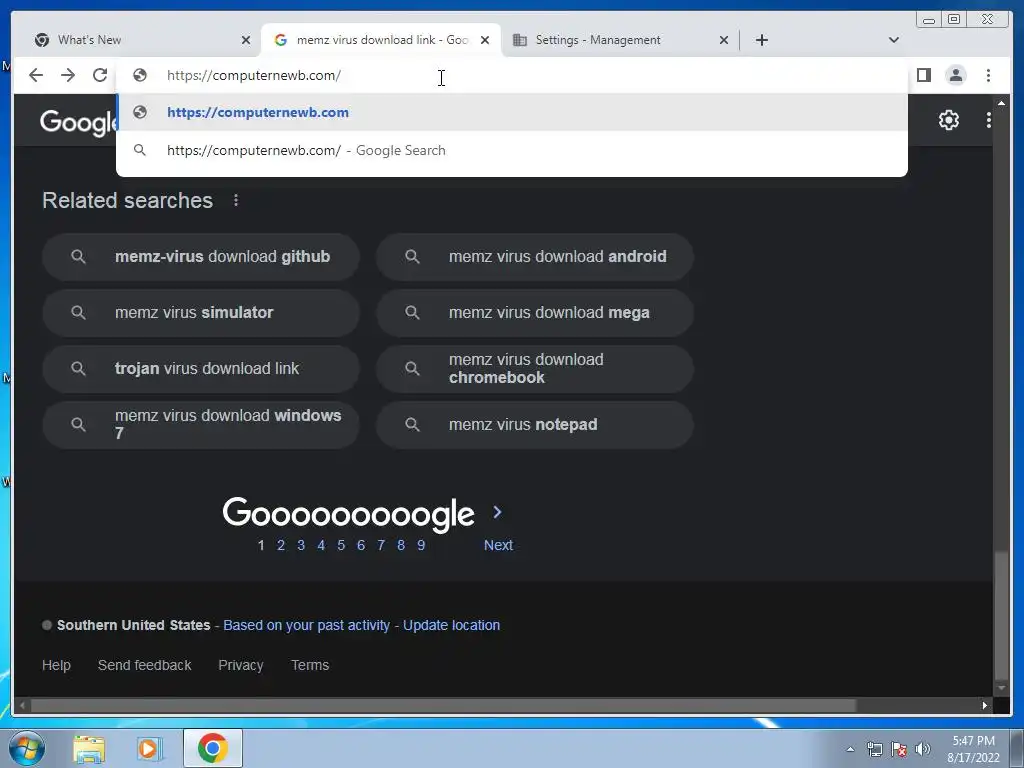Go to results page 9

421,545
